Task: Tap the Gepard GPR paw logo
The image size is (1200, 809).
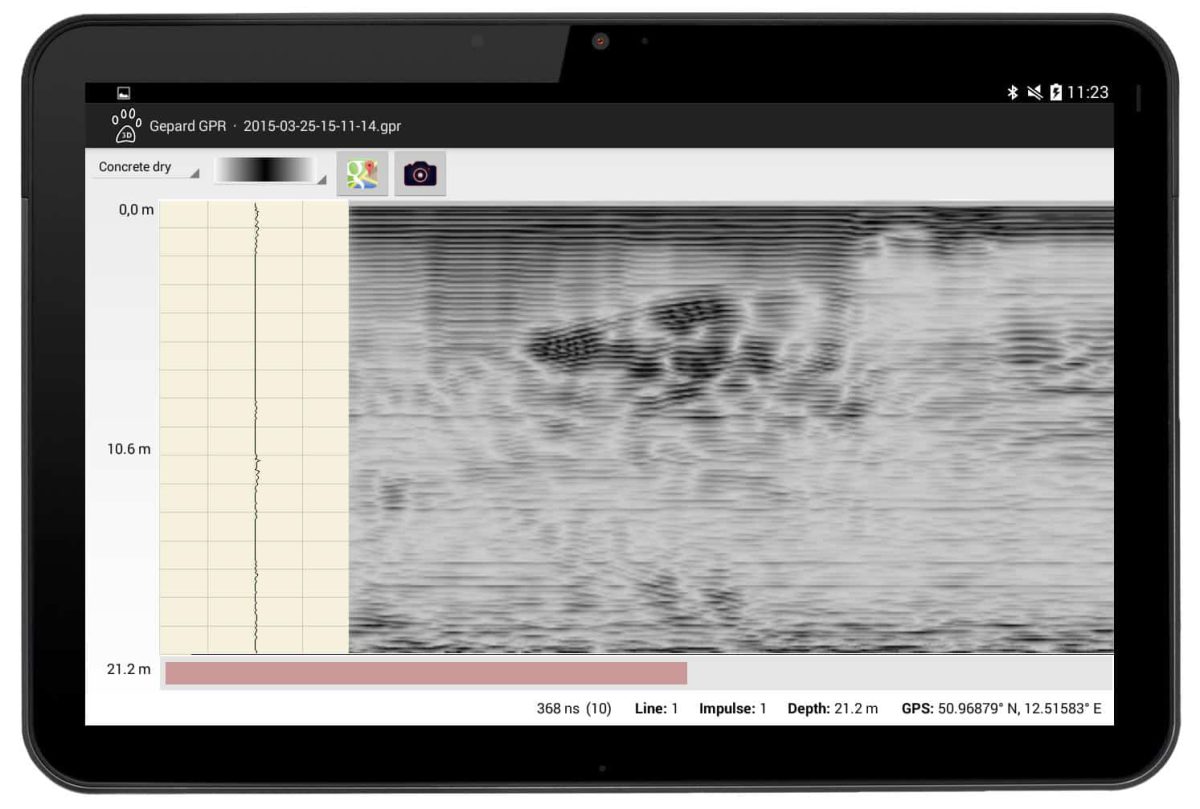Action: [x=126, y=126]
